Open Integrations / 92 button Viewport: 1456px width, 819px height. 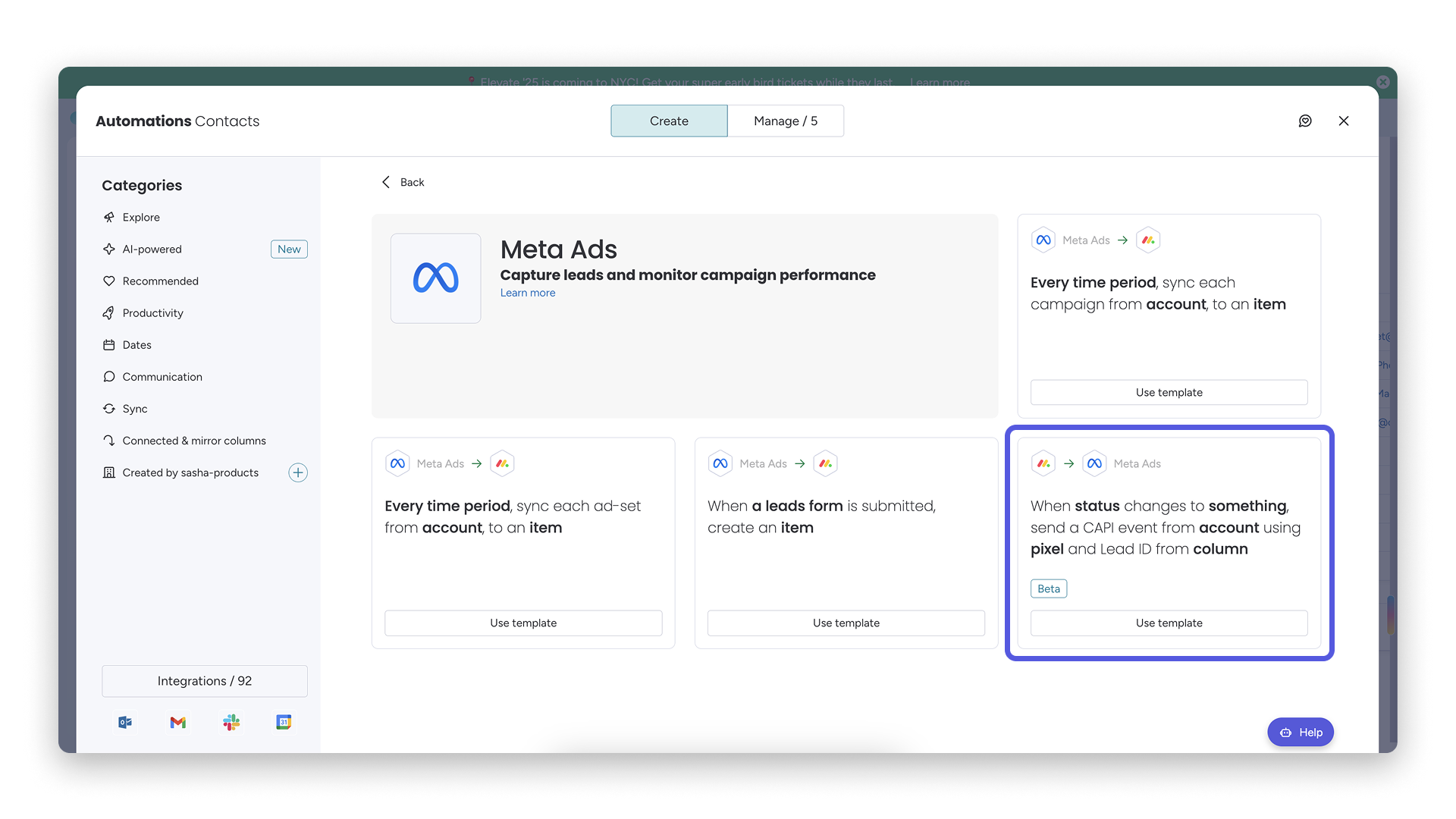[x=205, y=681]
